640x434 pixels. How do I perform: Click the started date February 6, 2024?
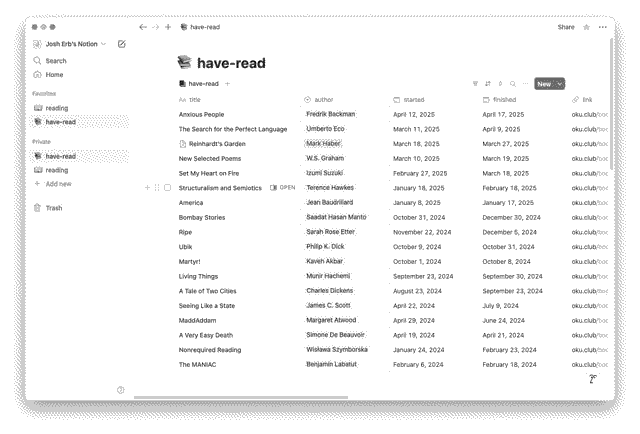coord(418,365)
